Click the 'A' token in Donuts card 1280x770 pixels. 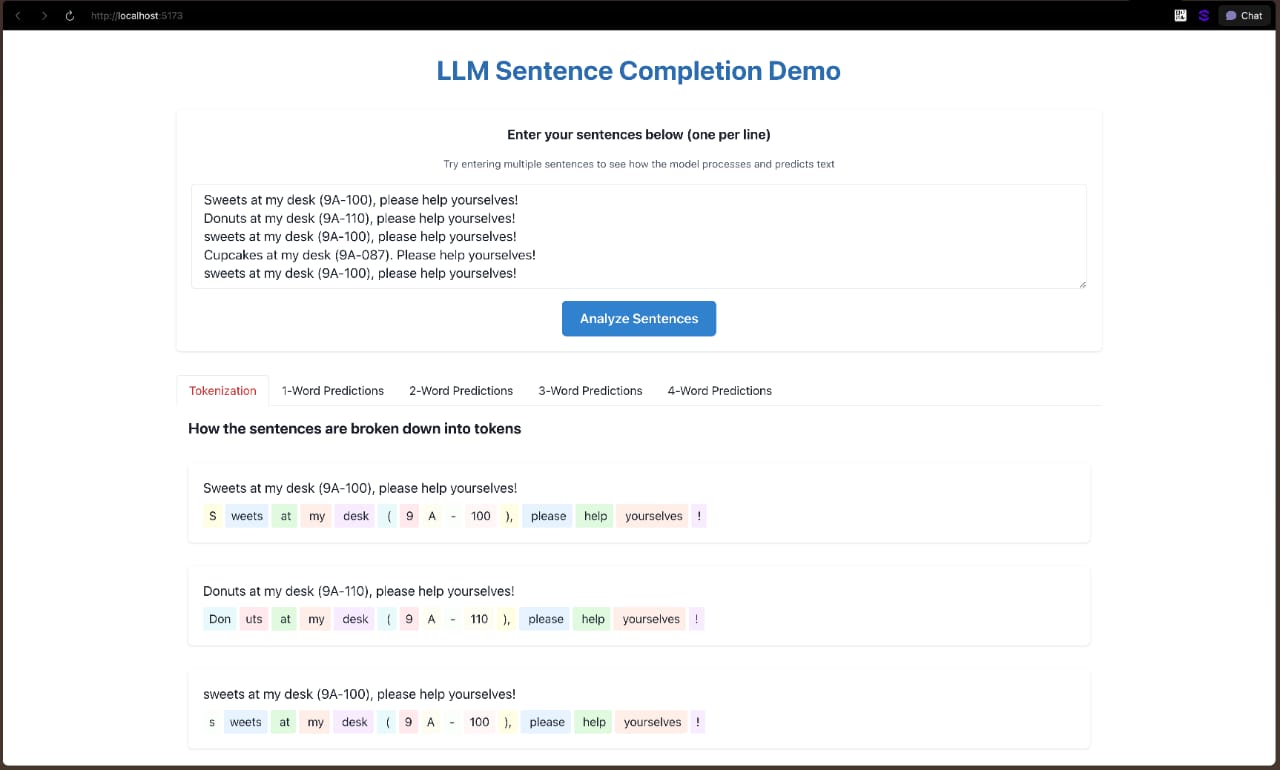tap(432, 619)
